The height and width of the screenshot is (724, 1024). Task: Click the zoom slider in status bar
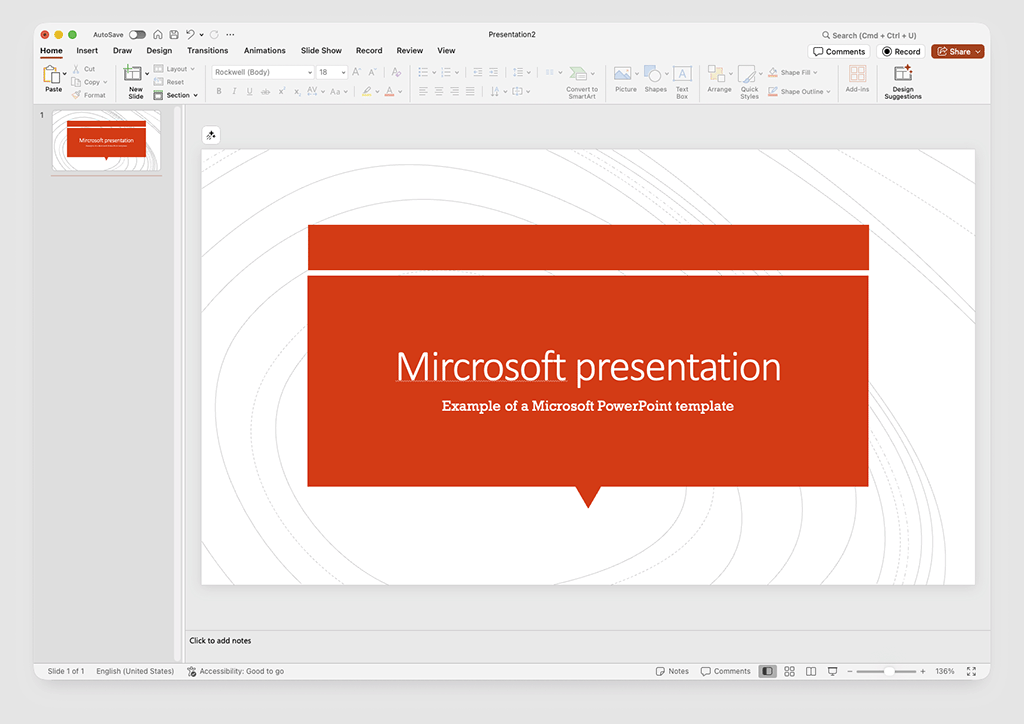pyautogui.click(x=886, y=671)
